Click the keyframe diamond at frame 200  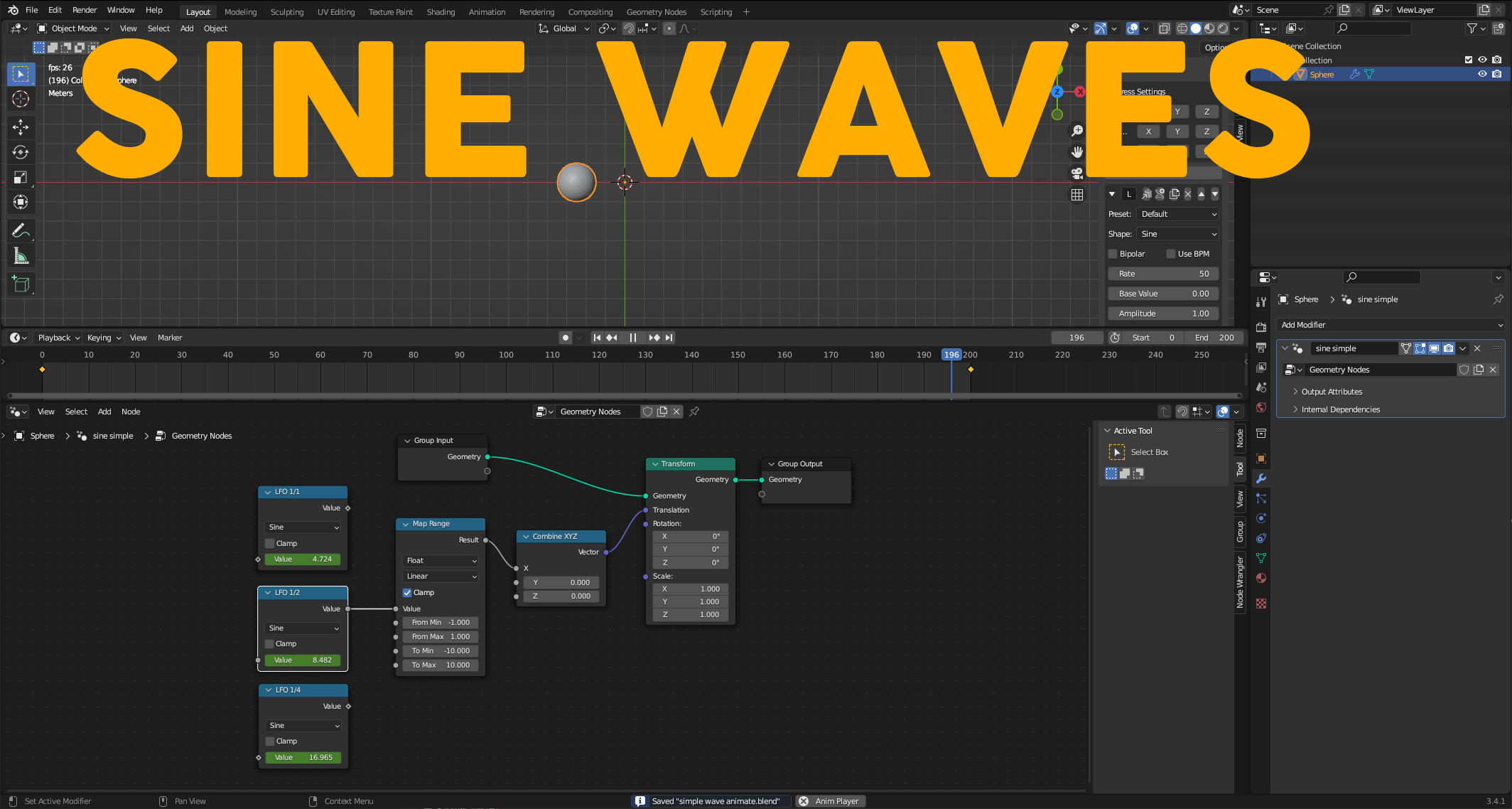tap(971, 370)
